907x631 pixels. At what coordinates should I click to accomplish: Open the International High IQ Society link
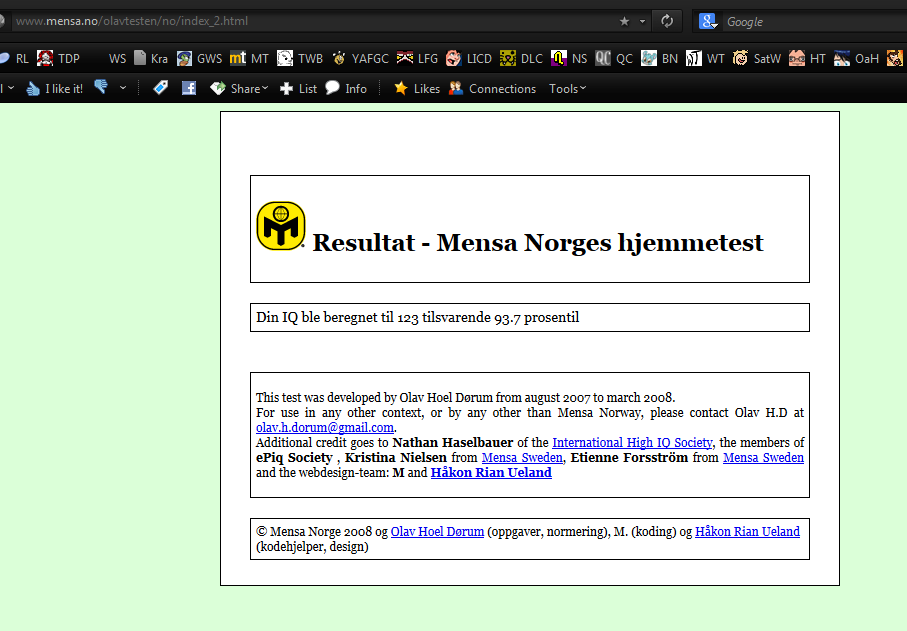(632, 442)
